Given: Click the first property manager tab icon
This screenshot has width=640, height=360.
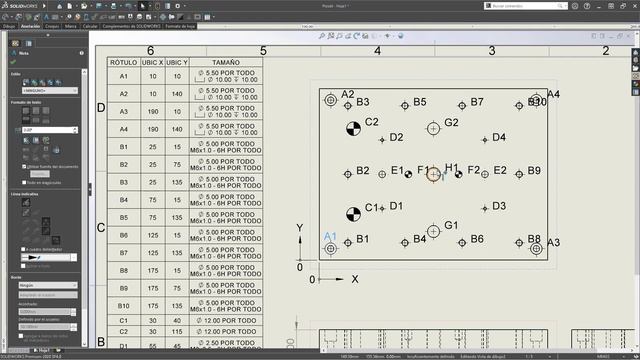Looking at the screenshot, I should tap(15, 43).
